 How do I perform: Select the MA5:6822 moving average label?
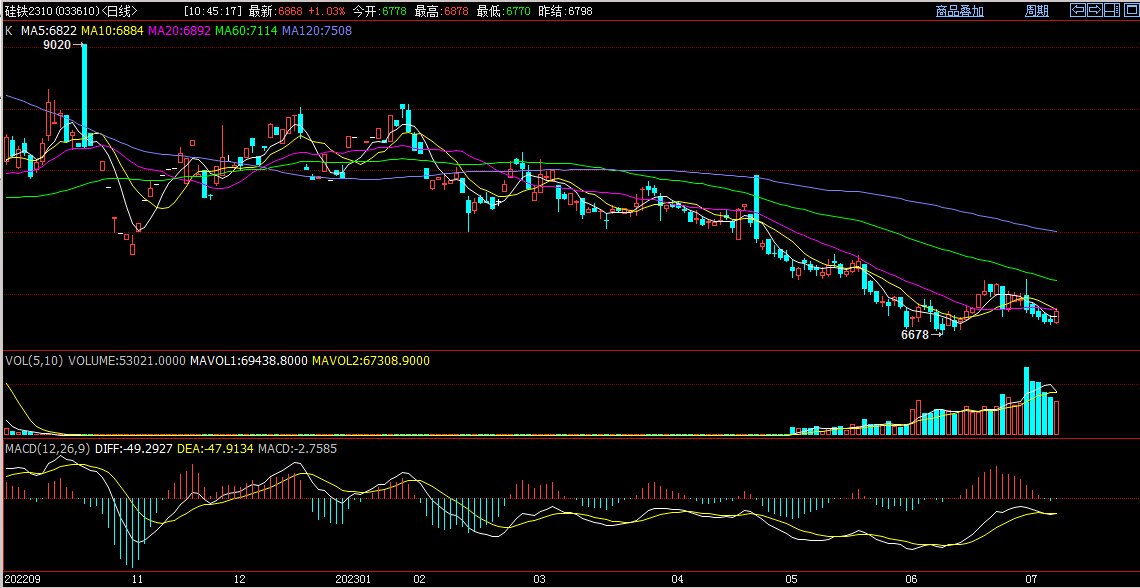49,31
